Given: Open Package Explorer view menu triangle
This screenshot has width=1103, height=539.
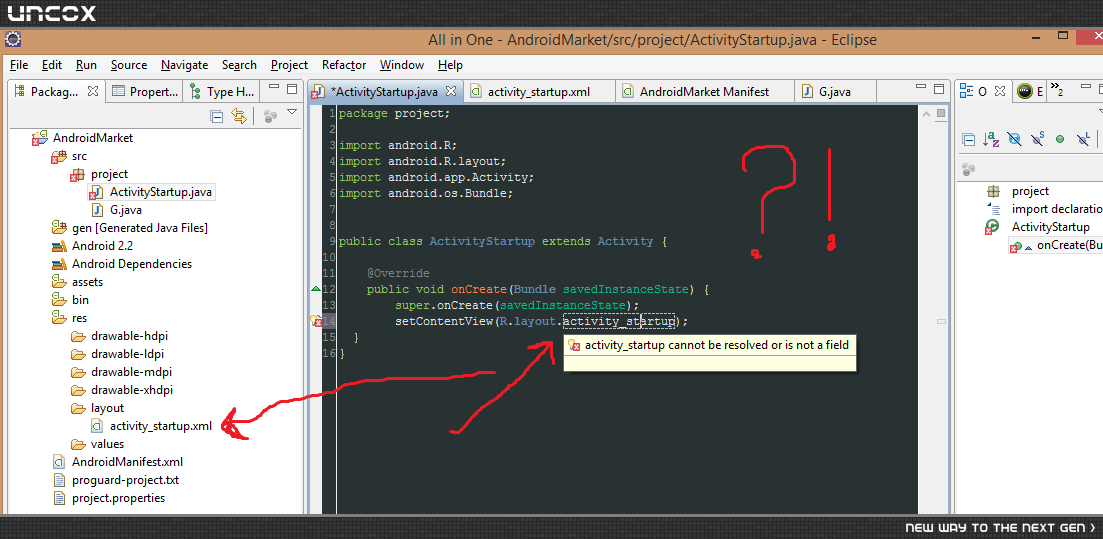Looking at the screenshot, I should (293, 112).
